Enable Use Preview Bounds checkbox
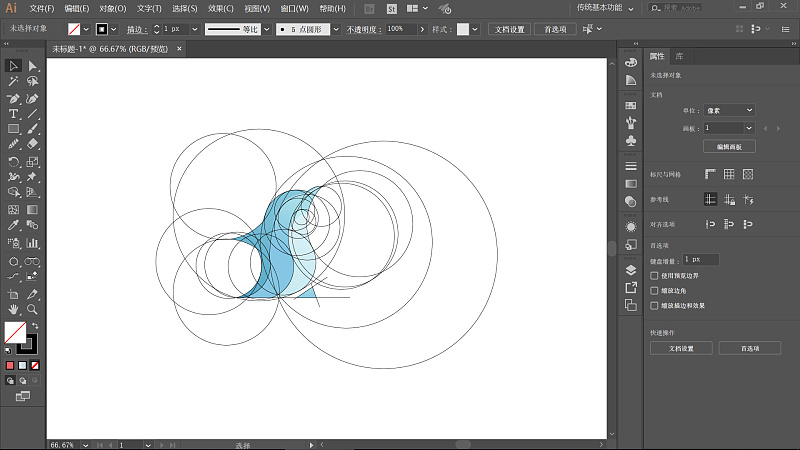Viewport: 800px width, 450px height. click(x=654, y=276)
